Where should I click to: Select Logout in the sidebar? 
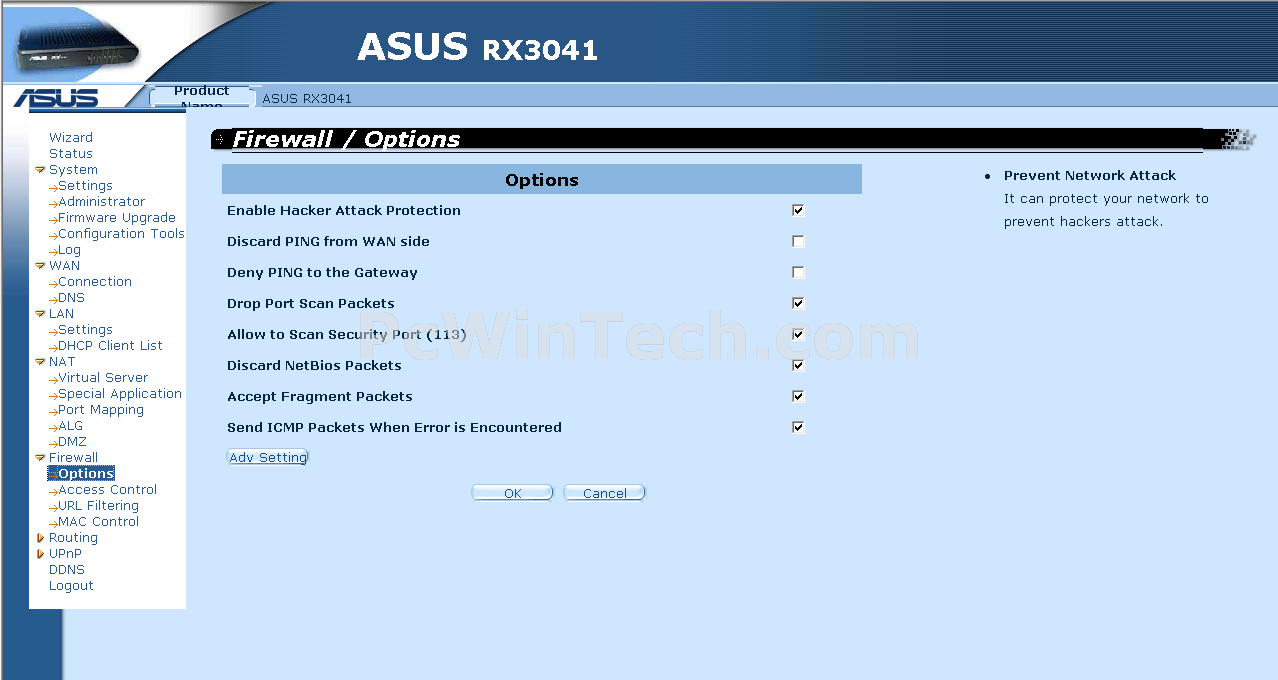point(71,586)
